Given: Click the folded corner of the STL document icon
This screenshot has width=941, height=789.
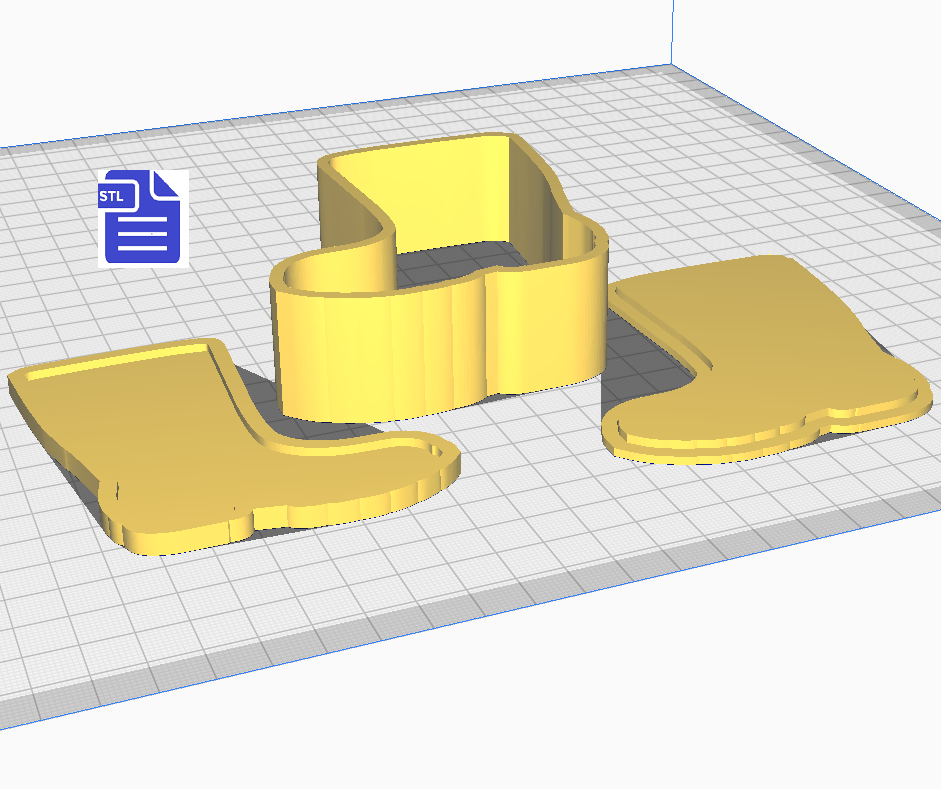Looking at the screenshot, I should point(165,184).
